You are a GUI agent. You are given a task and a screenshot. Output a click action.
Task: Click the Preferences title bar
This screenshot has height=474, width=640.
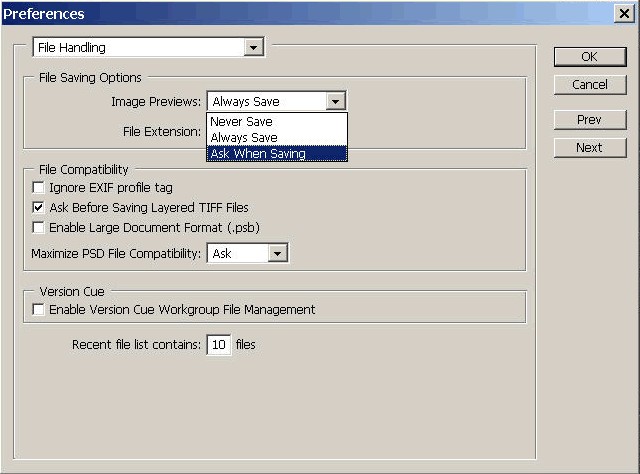pos(300,13)
